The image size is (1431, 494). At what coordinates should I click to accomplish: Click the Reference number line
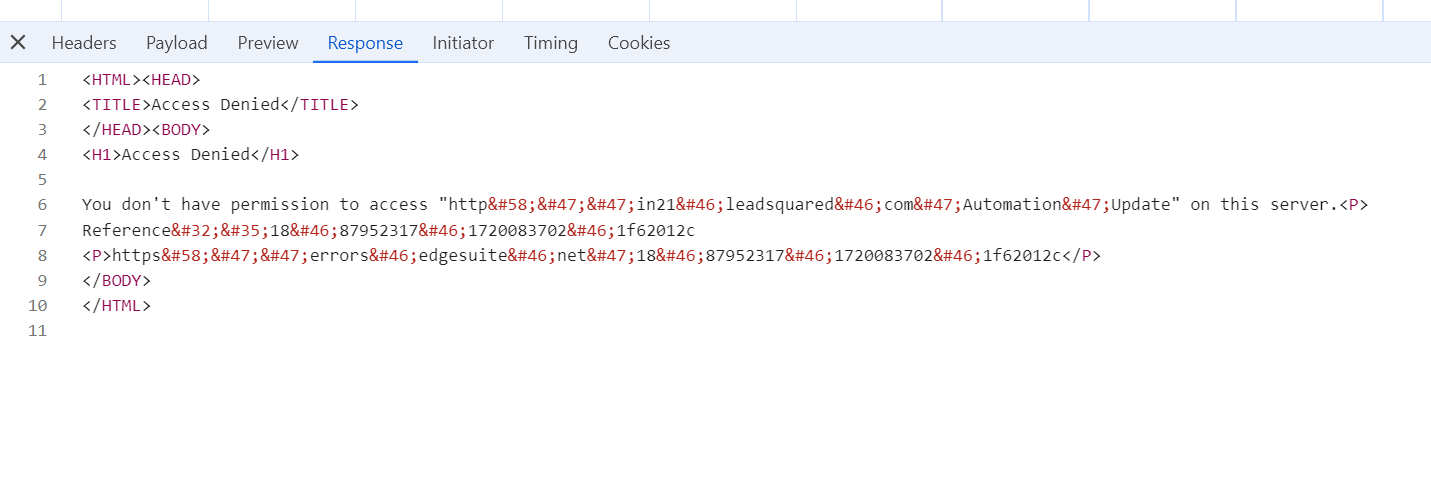[x=388, y=230]
